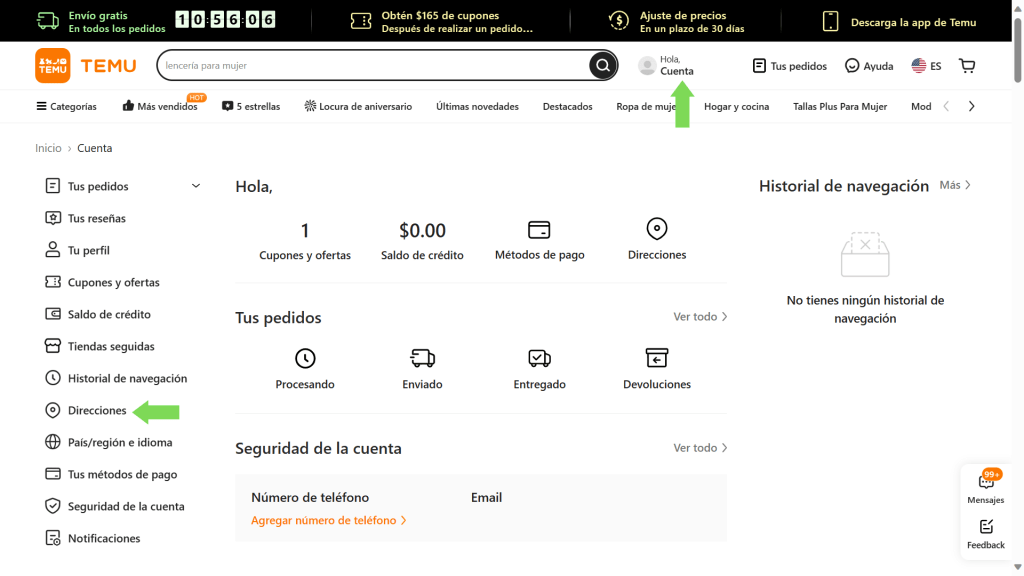The height and width of the screenshot is (576, 1024).
Task: Click the search input field
Action: point(374,65)
